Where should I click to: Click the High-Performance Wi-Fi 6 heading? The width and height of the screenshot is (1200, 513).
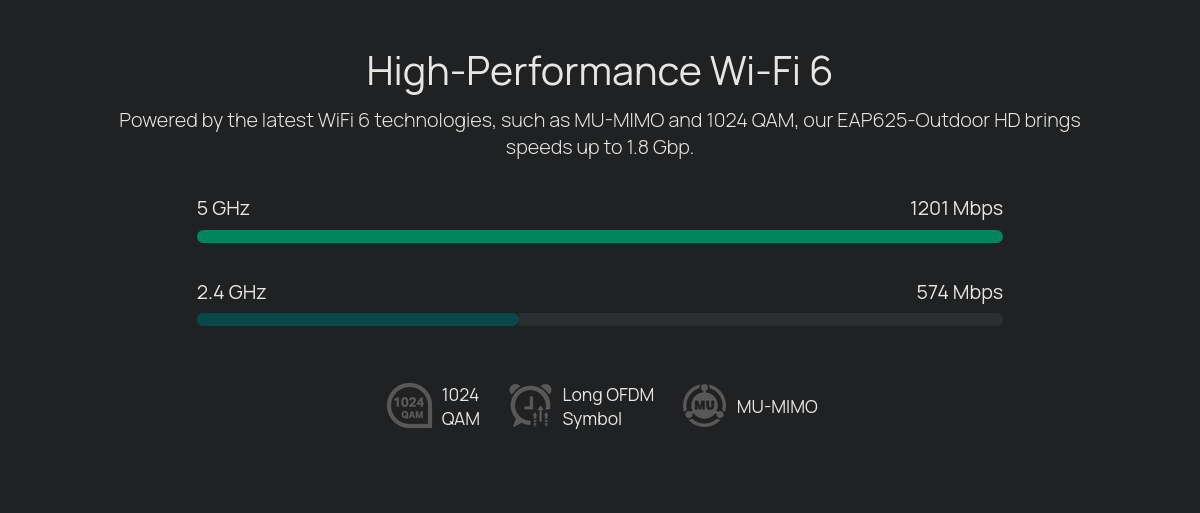(600, 71)
